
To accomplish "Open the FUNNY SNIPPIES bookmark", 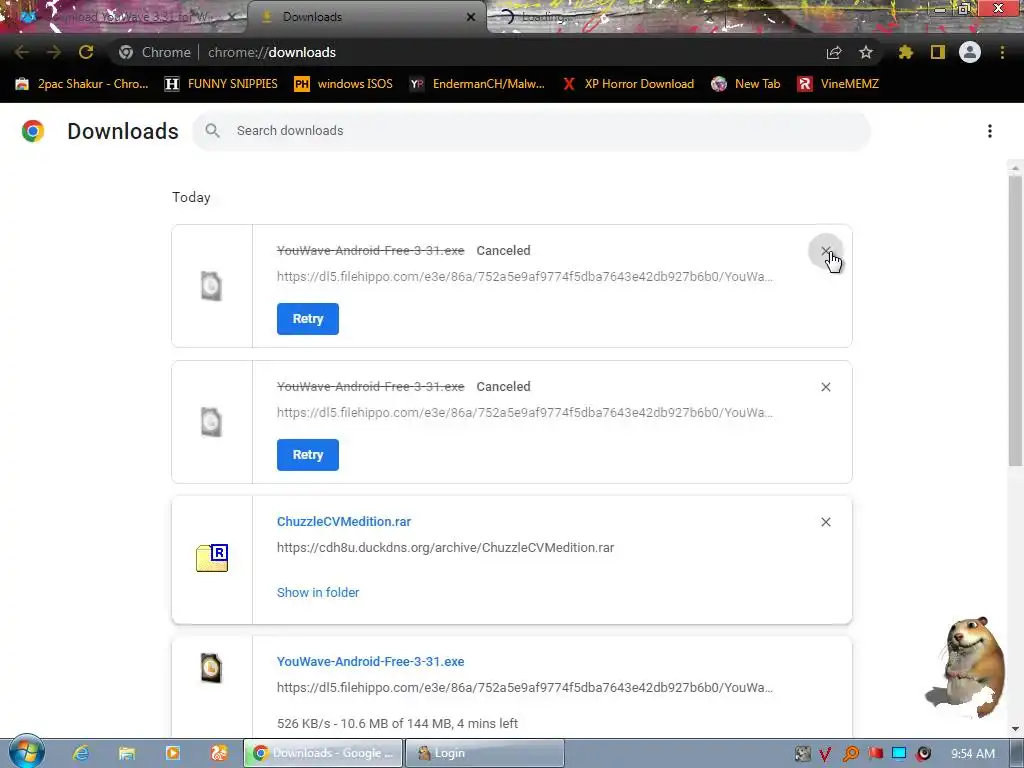I will pyautogui.click(x=221, y=84).
